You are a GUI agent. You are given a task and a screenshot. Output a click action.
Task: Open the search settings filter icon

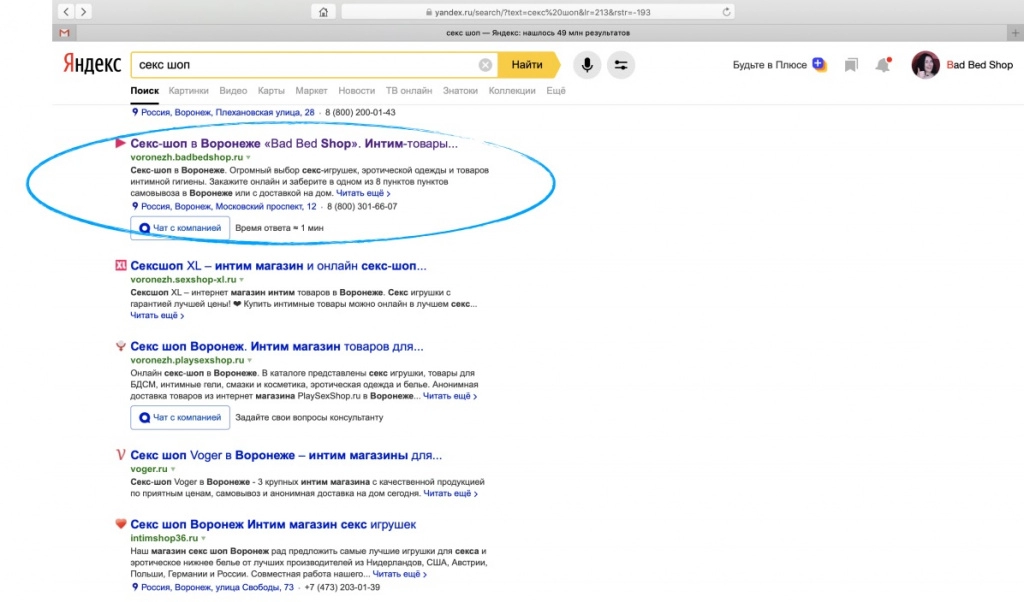point(620,65)
